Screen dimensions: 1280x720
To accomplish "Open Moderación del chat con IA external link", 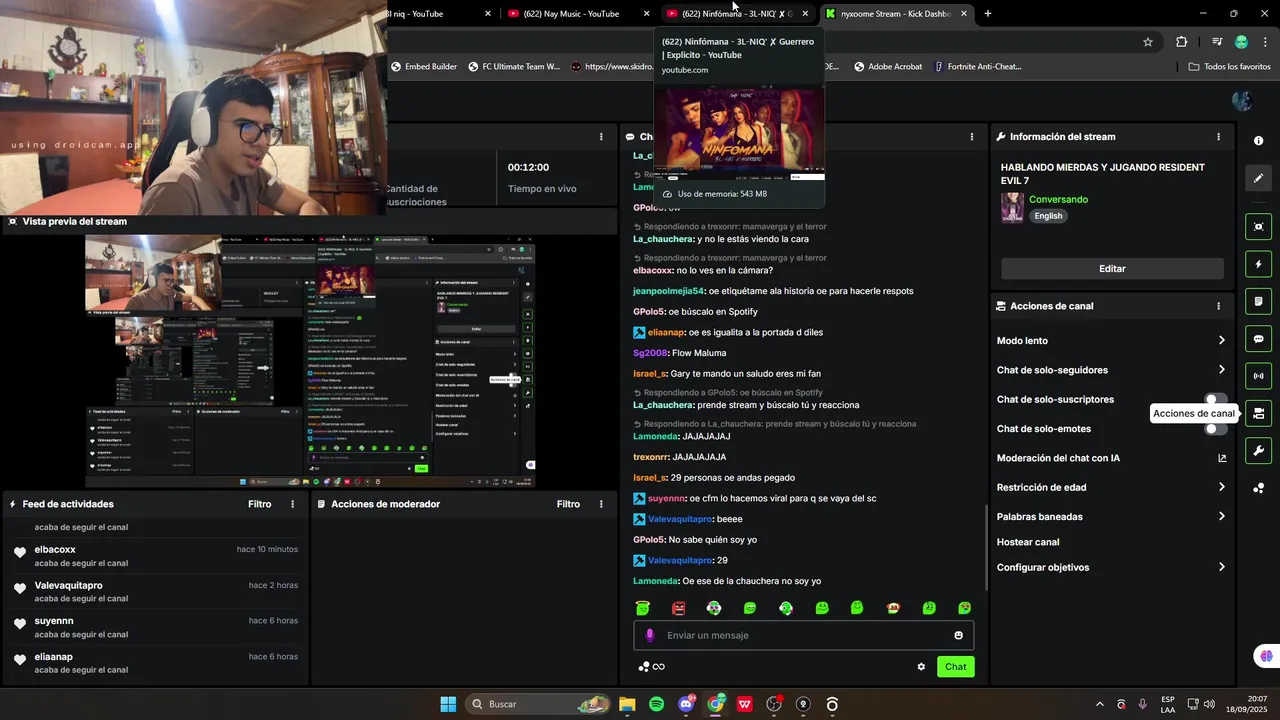I will (1221, 458).
